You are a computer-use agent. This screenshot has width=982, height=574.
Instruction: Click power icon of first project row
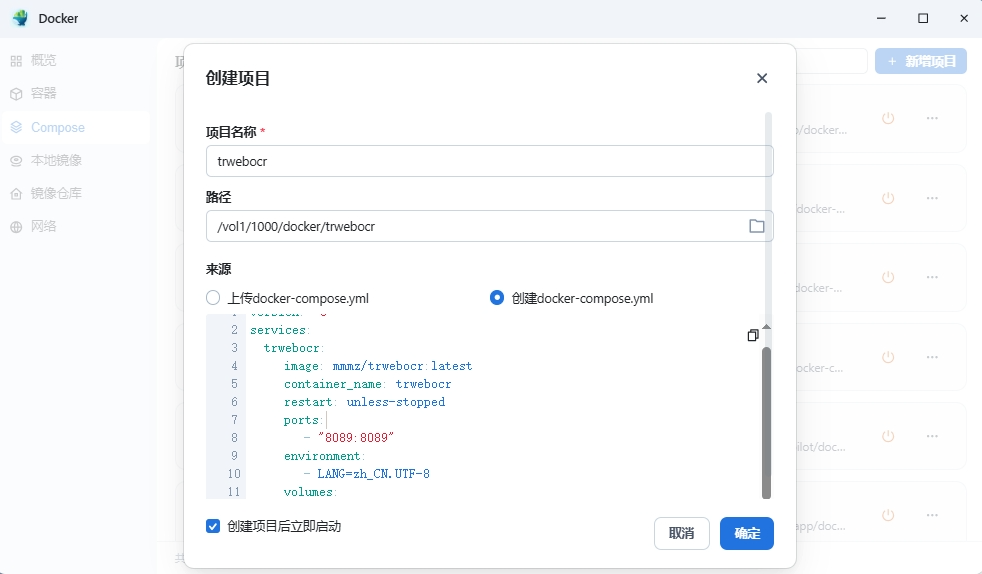888,118
